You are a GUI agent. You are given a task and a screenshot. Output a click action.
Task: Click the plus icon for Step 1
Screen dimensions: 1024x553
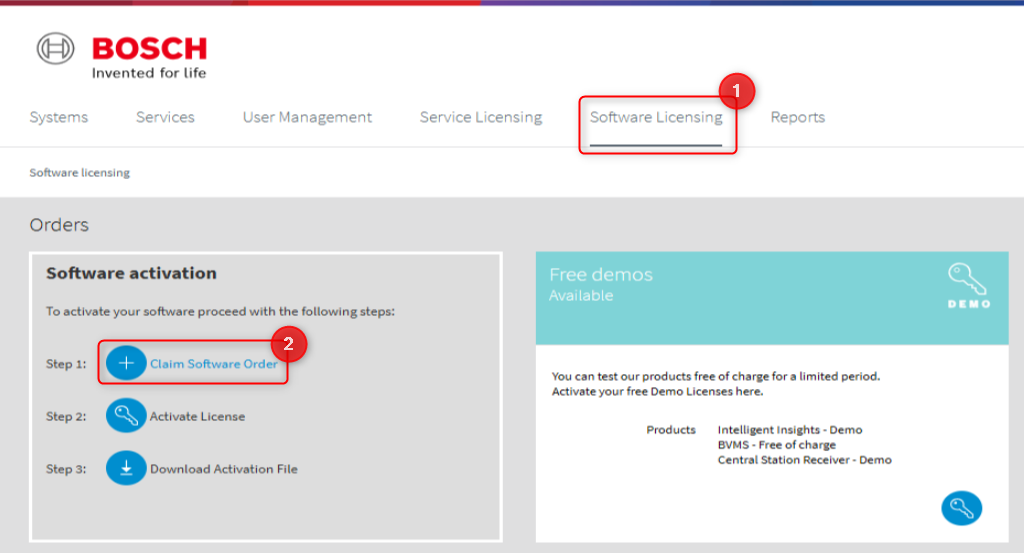[126, 364]
